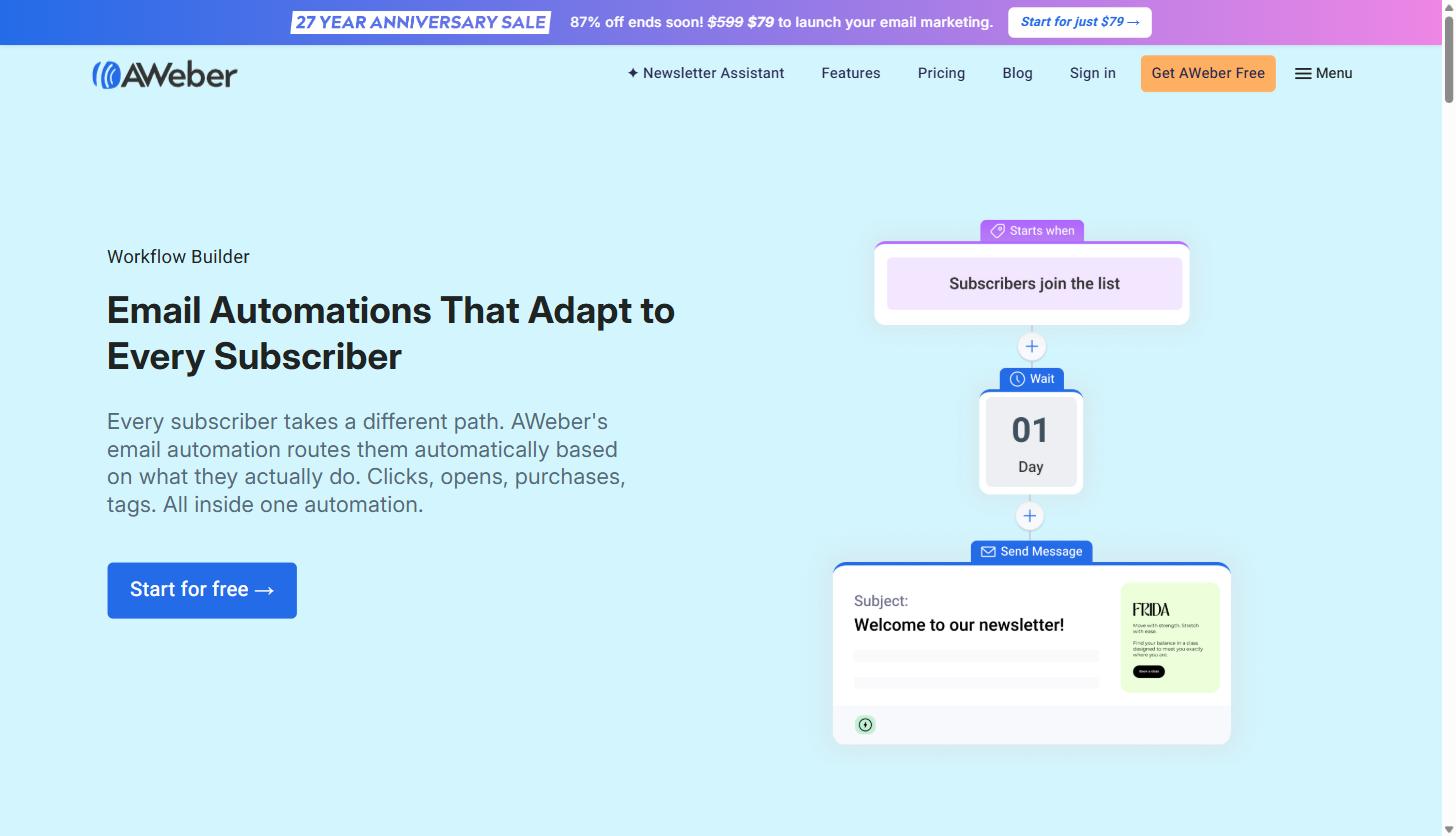Click Get AWeber Free button
1456x836 pixels.
pos(1208,73)
